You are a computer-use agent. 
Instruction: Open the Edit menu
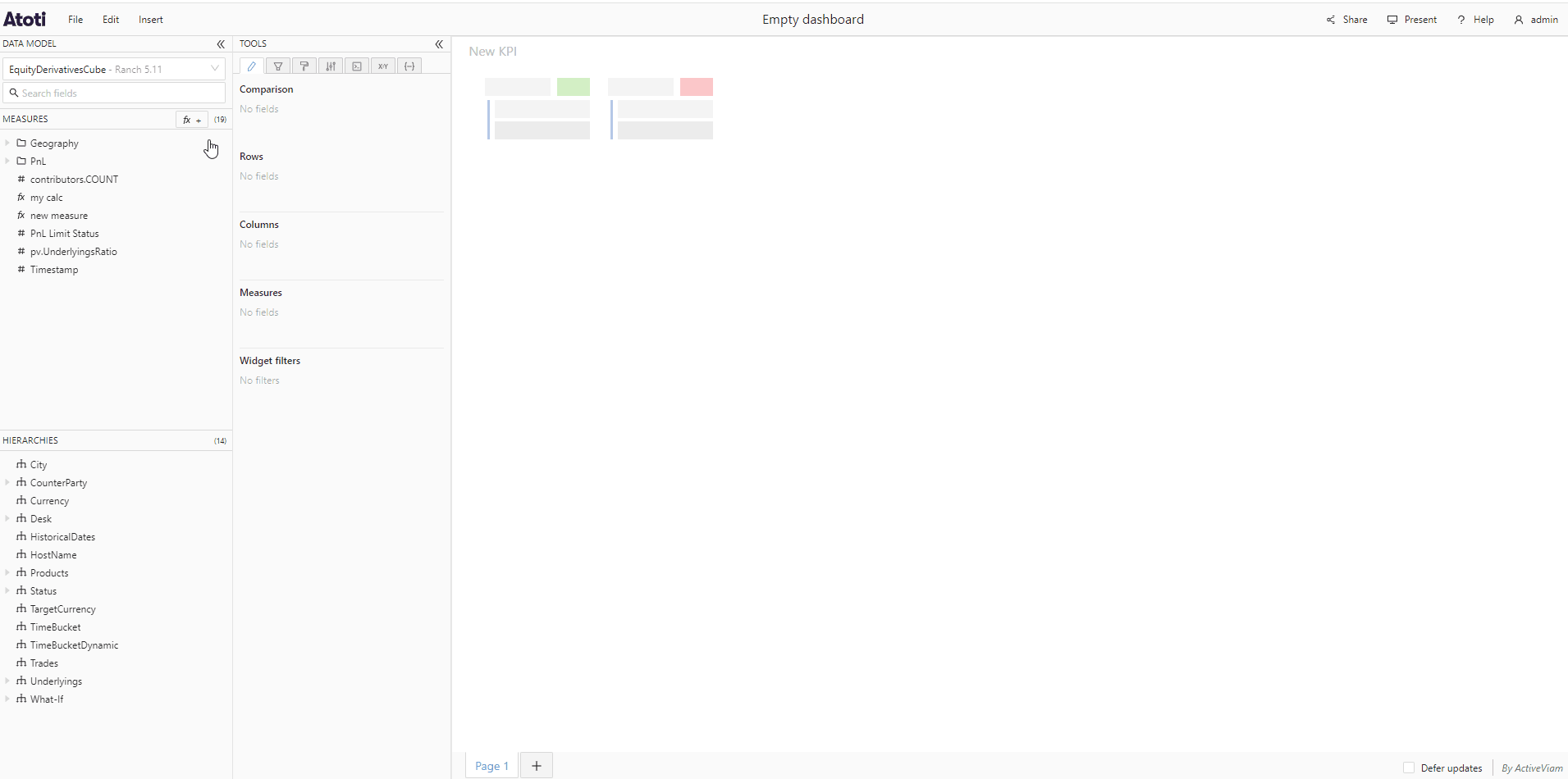click(111, 20)
